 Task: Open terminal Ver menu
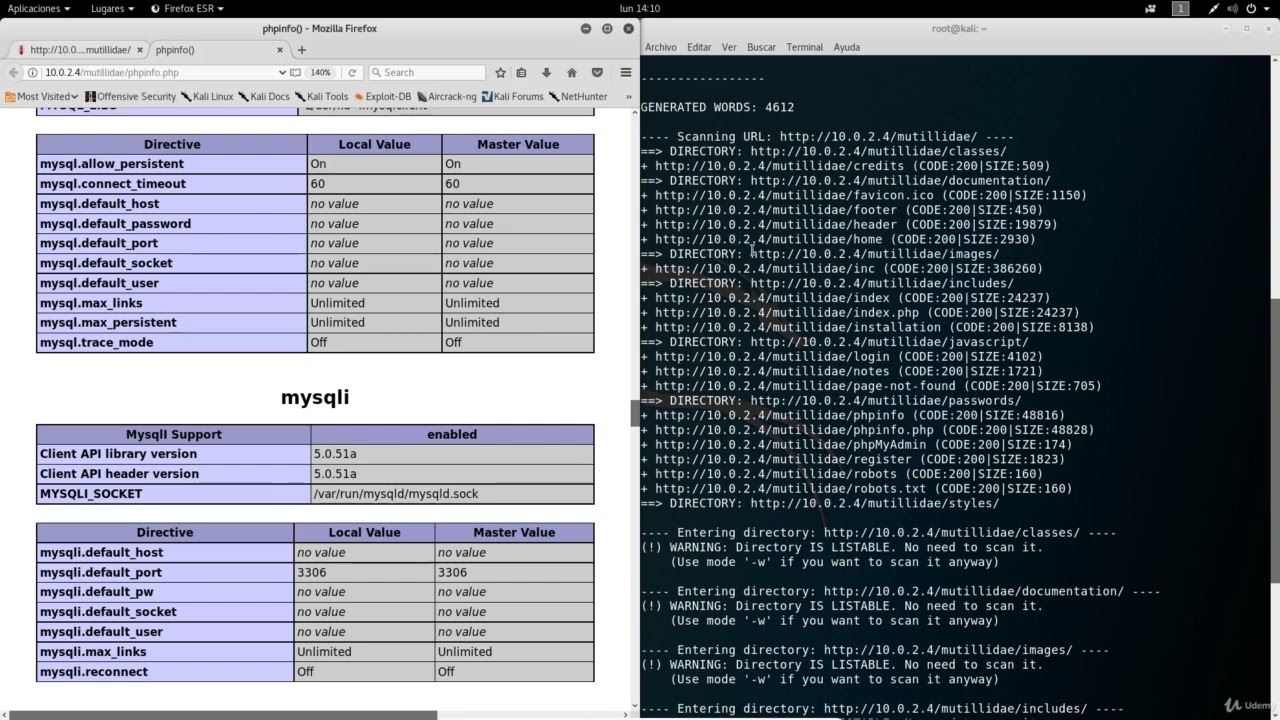pos(729,47)
